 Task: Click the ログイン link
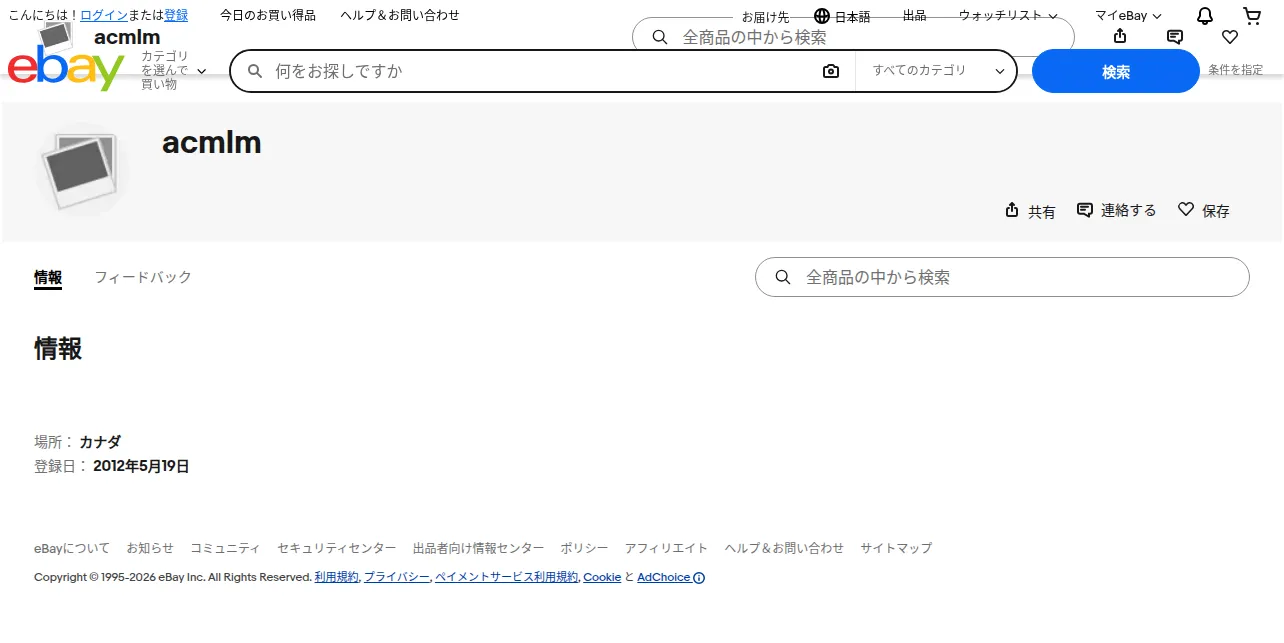click(x=104, y=16)
